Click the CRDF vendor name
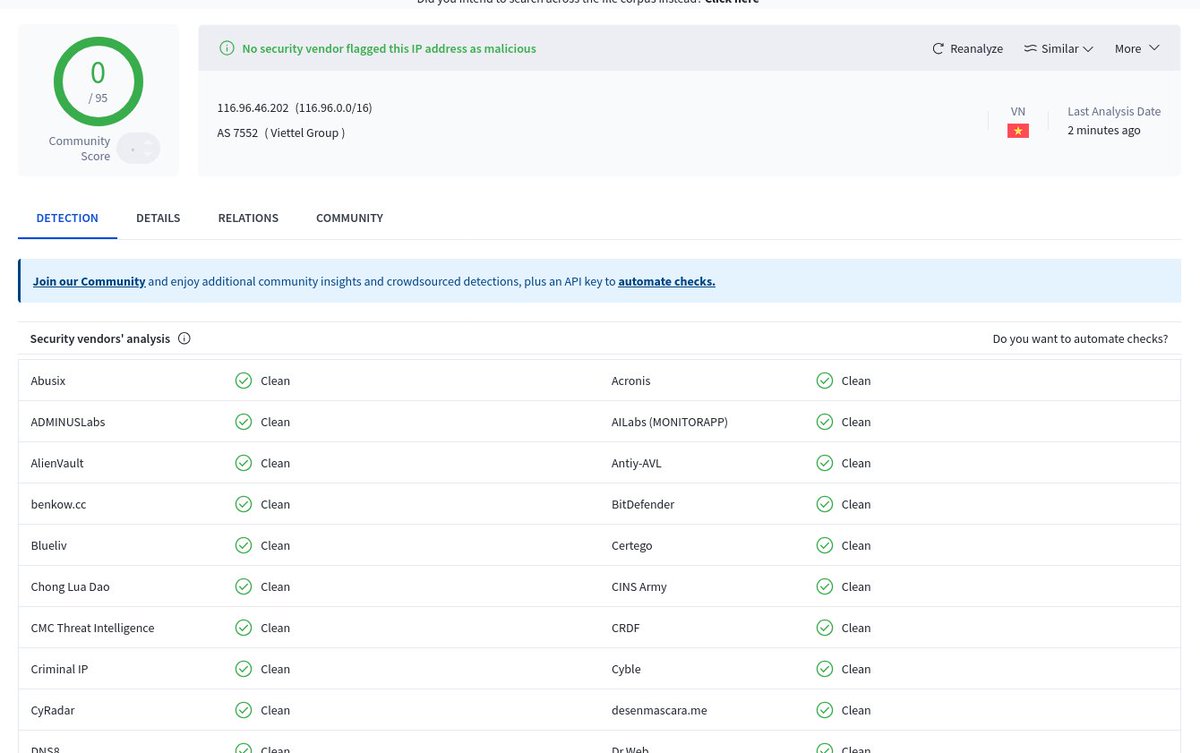Screen dimensions: 1200x753 pos(626,628)
